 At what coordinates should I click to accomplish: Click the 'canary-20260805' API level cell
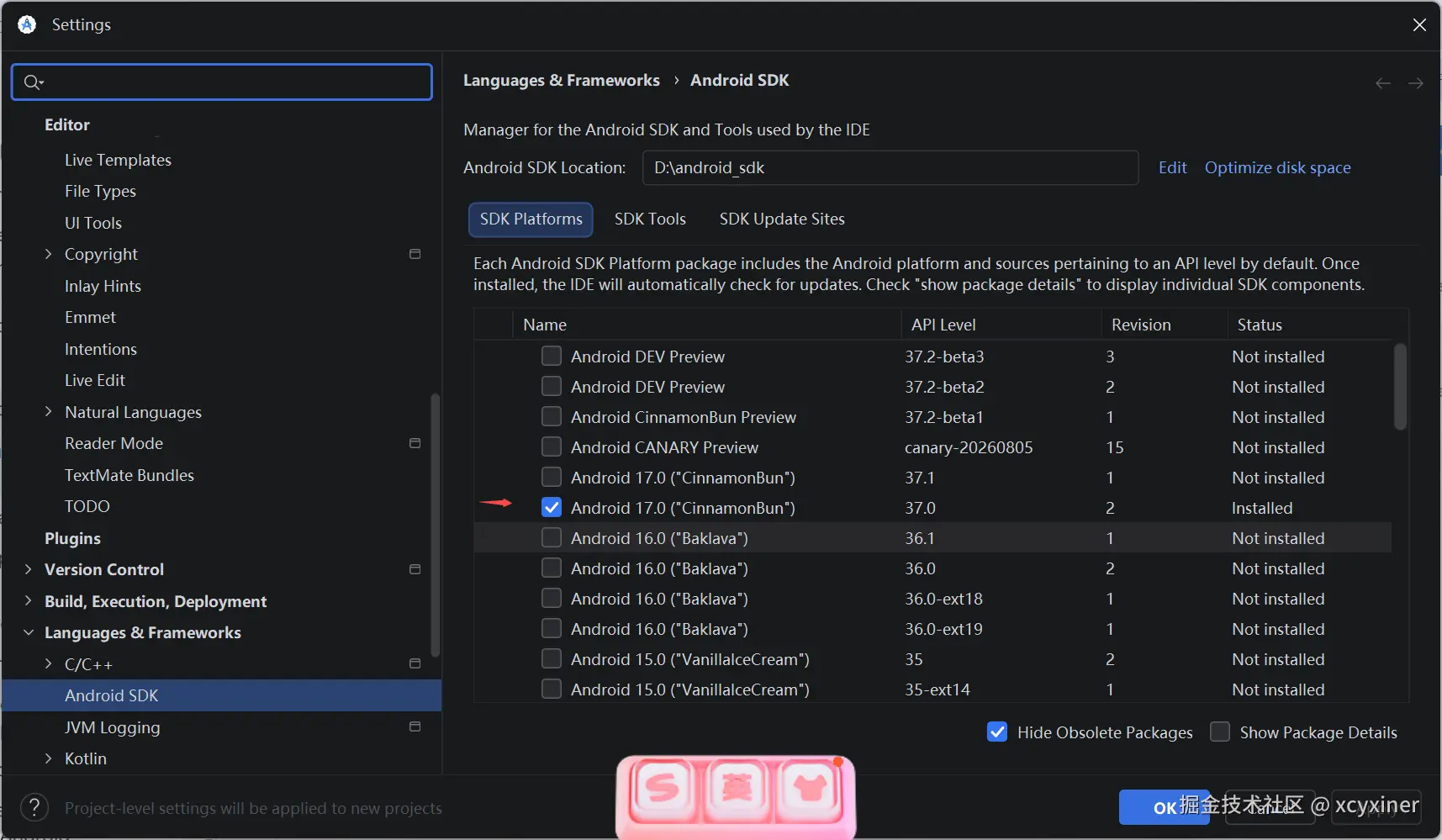coord(969,447)
